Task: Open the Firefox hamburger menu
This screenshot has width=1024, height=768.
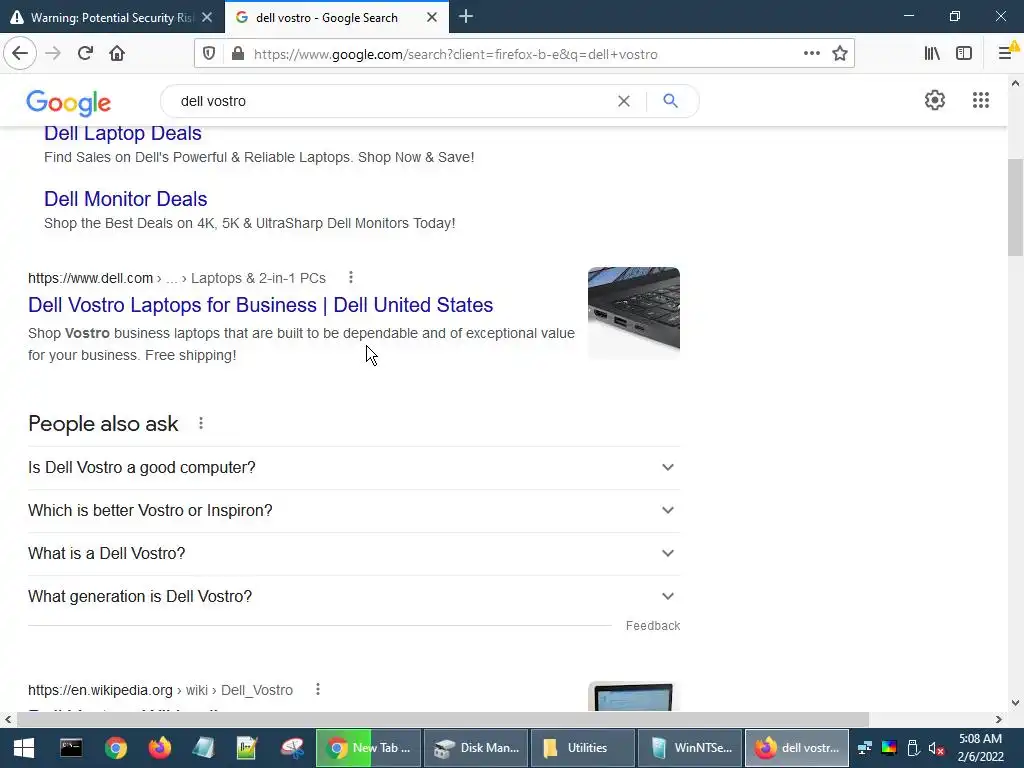Action: (1006, 54)
